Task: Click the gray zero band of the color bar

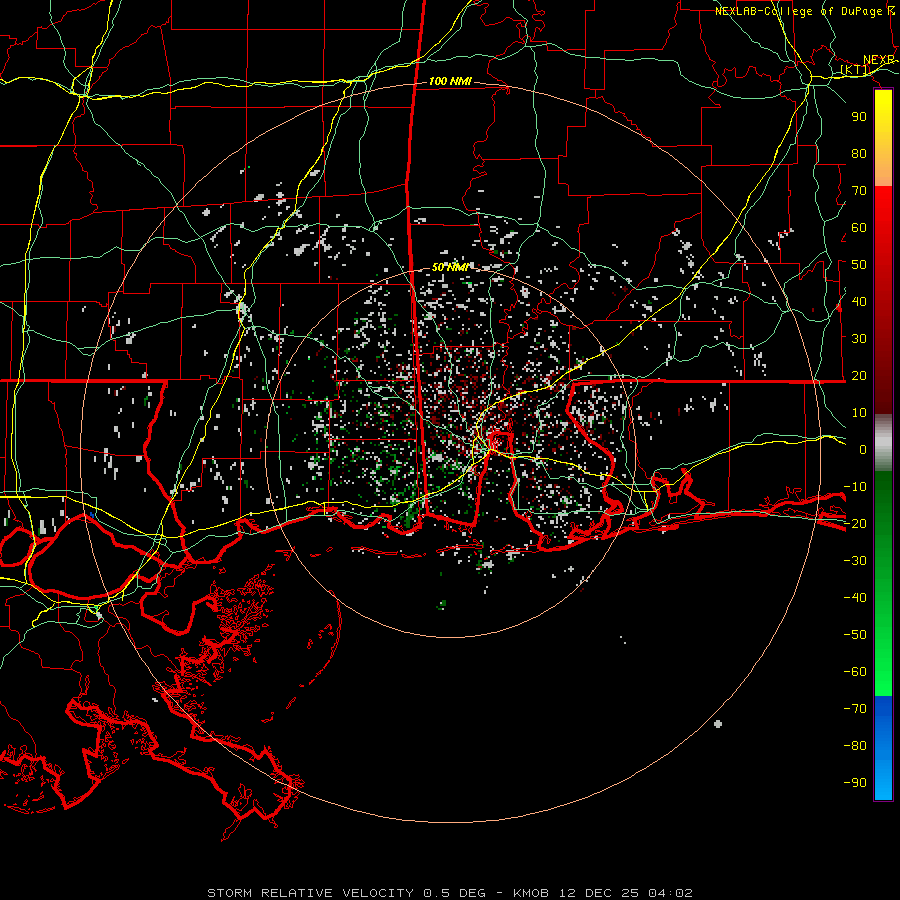Action: (x=883, y=443)
